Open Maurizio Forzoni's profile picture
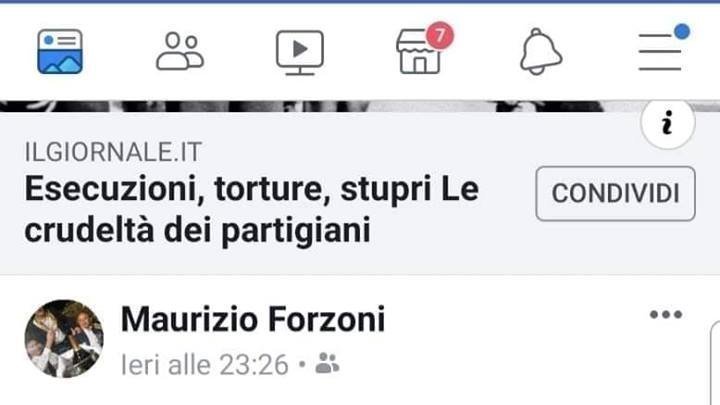Screen dimensions: 720x405 point(64,339)
